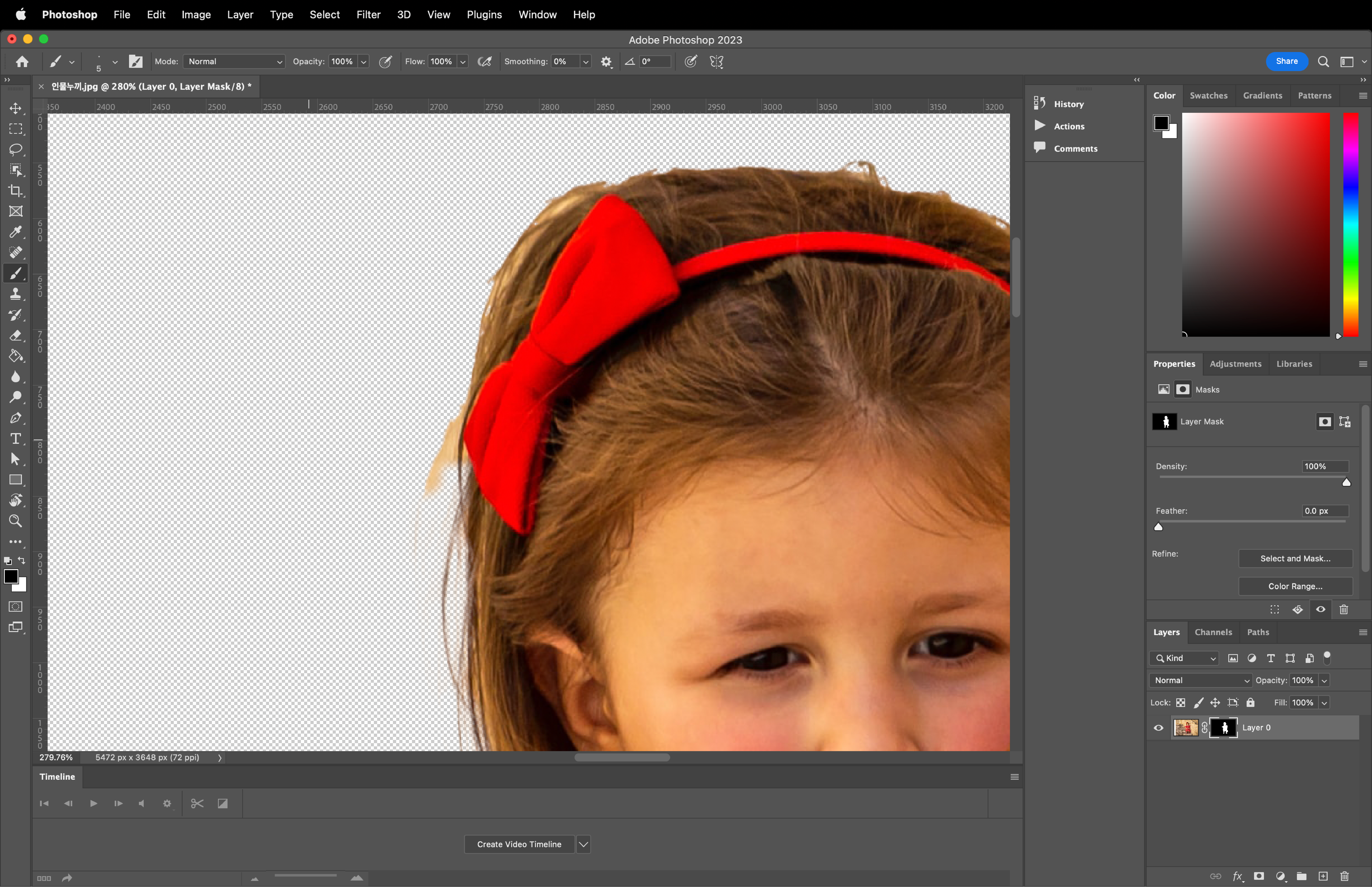The width and height of the screenshot is (1372, 887).
Task: Open brush Mode dropdown
Action: click(x=234, y=62)
